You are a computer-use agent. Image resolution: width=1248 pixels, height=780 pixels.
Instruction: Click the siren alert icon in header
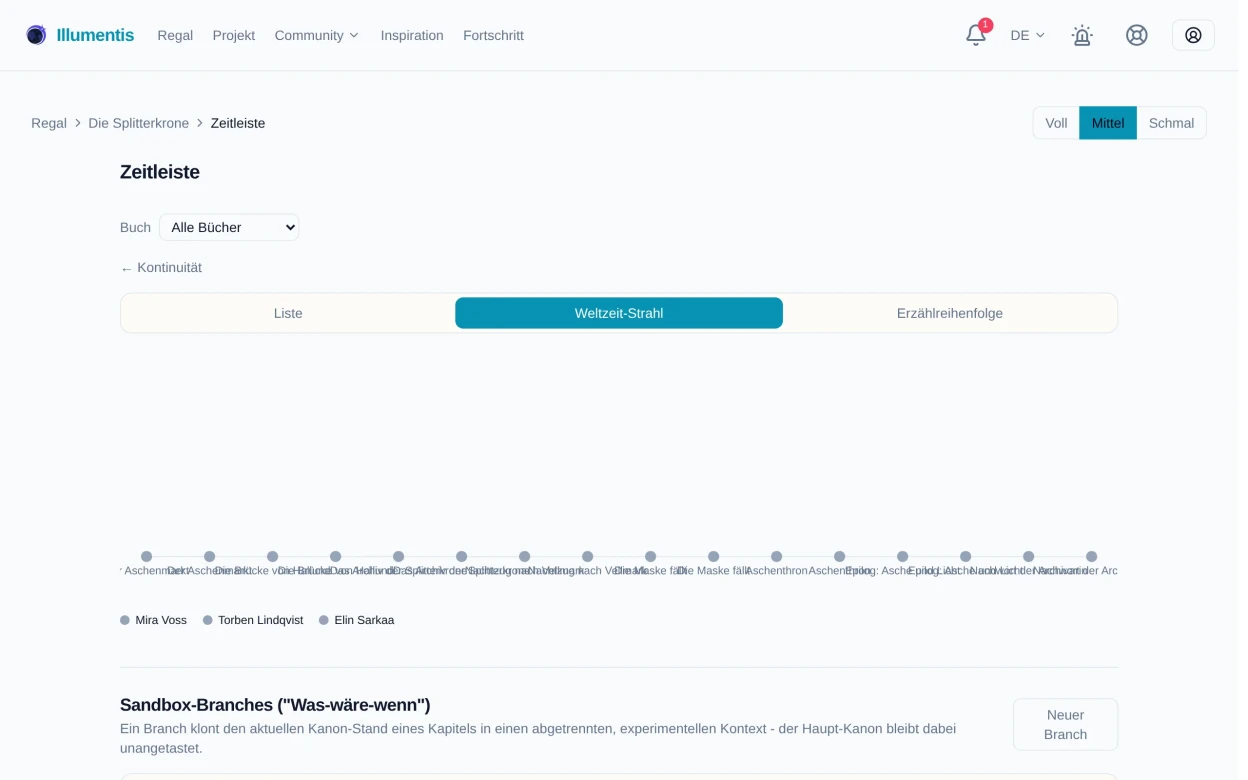(1082, 35)
